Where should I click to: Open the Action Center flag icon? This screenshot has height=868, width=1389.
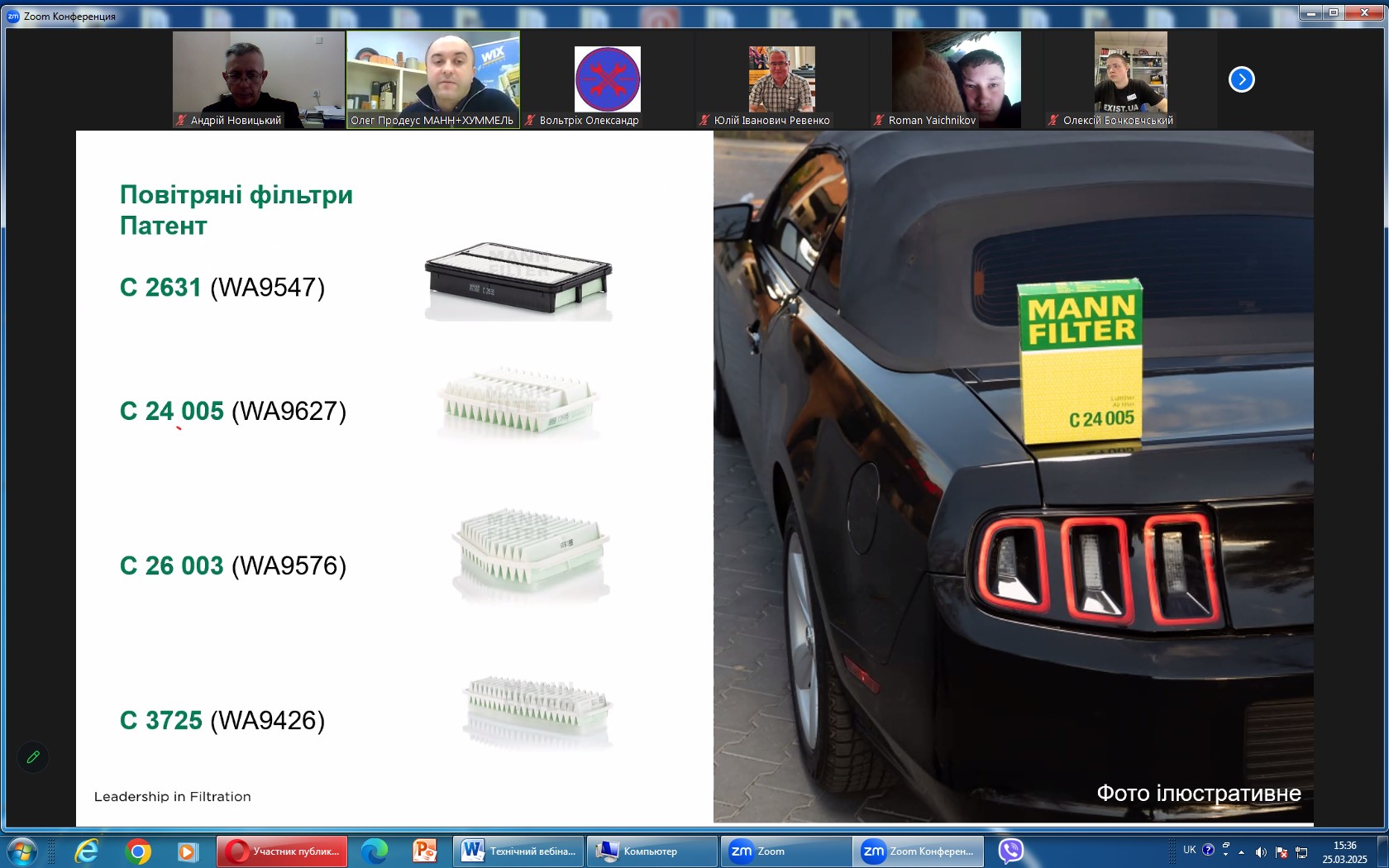(1282, 852)
